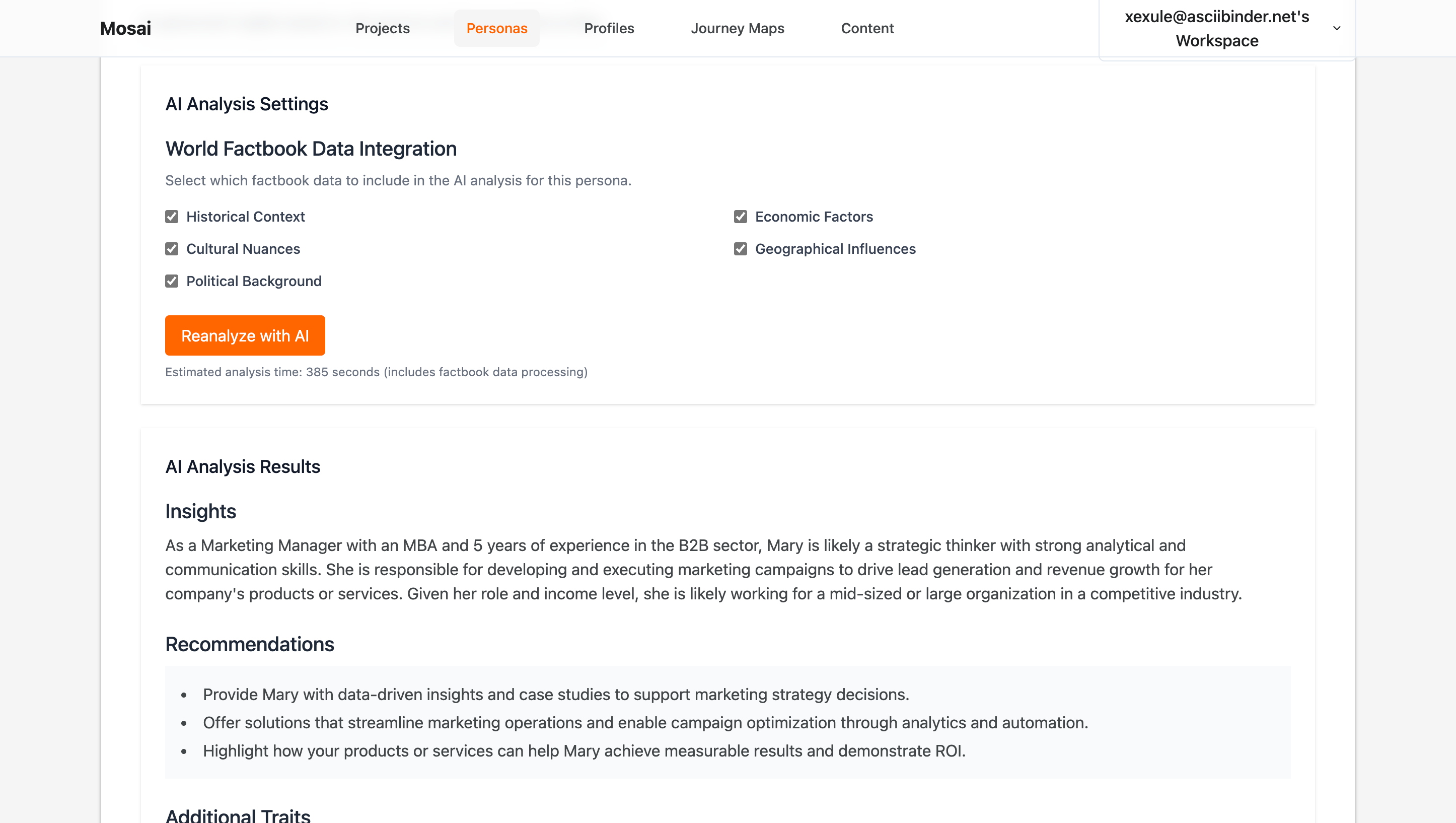
Task: Navigate to Content tab
Action: coord(867,28)
